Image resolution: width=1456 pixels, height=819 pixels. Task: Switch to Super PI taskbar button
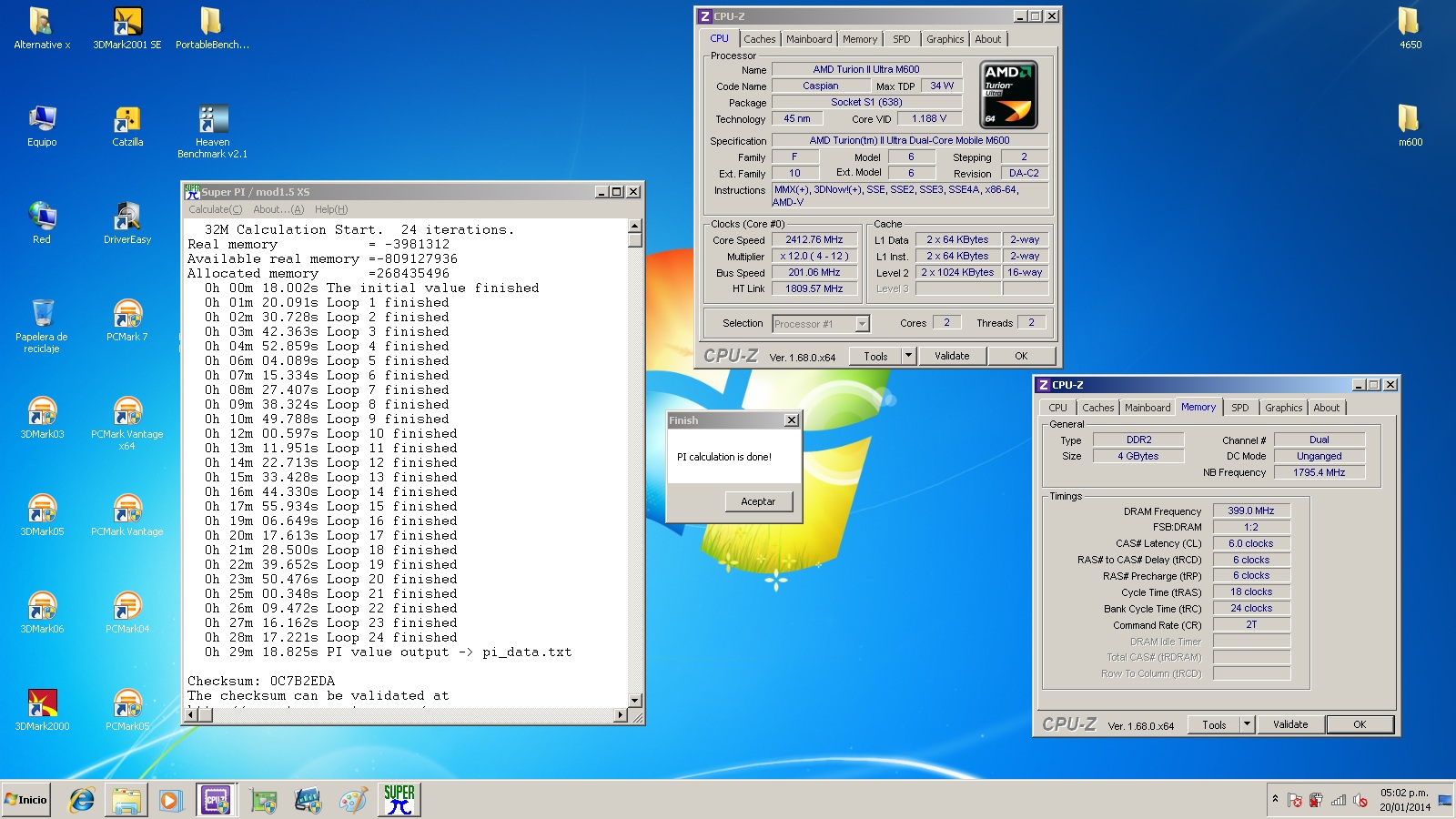click(x=399, y=800)
